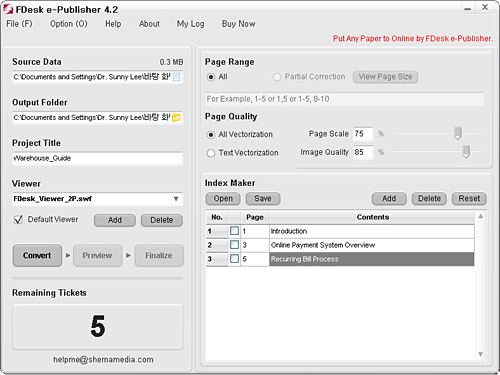Image resolution: width=500 pixels, height=375 pixels.
Task: Reset the Index Maker list
Action: (x=469, y=199)
